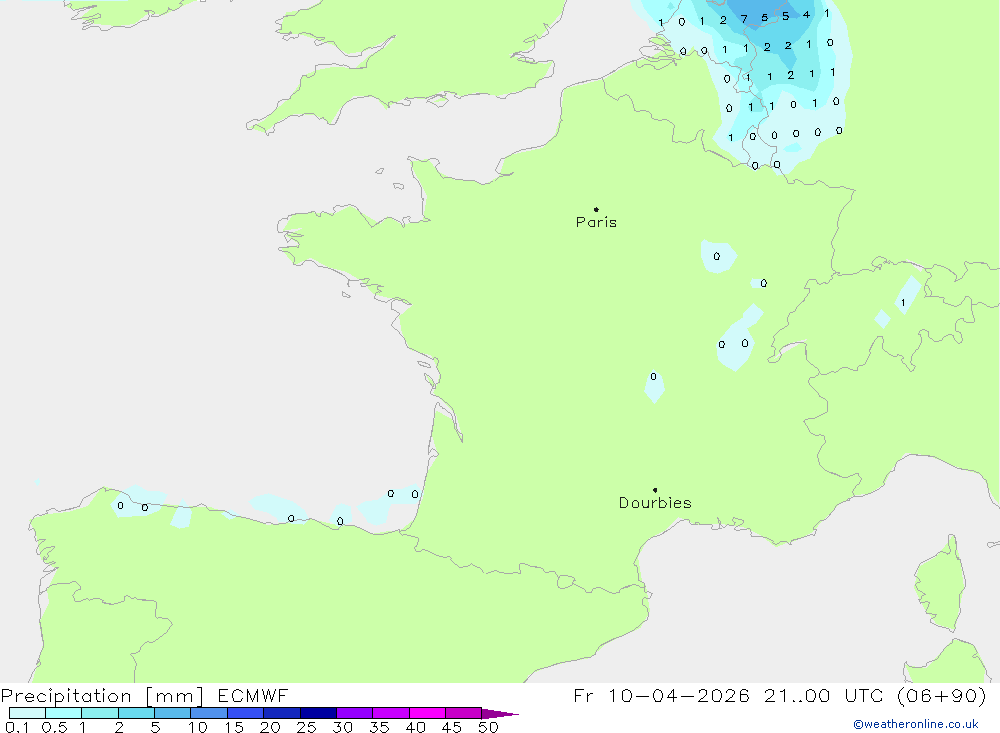Viewport: 1000px width, 733px height.
Task: Click the forecast date Fr 10-04-2026 text
Action: pyautogui.click(x=661, y=695)
